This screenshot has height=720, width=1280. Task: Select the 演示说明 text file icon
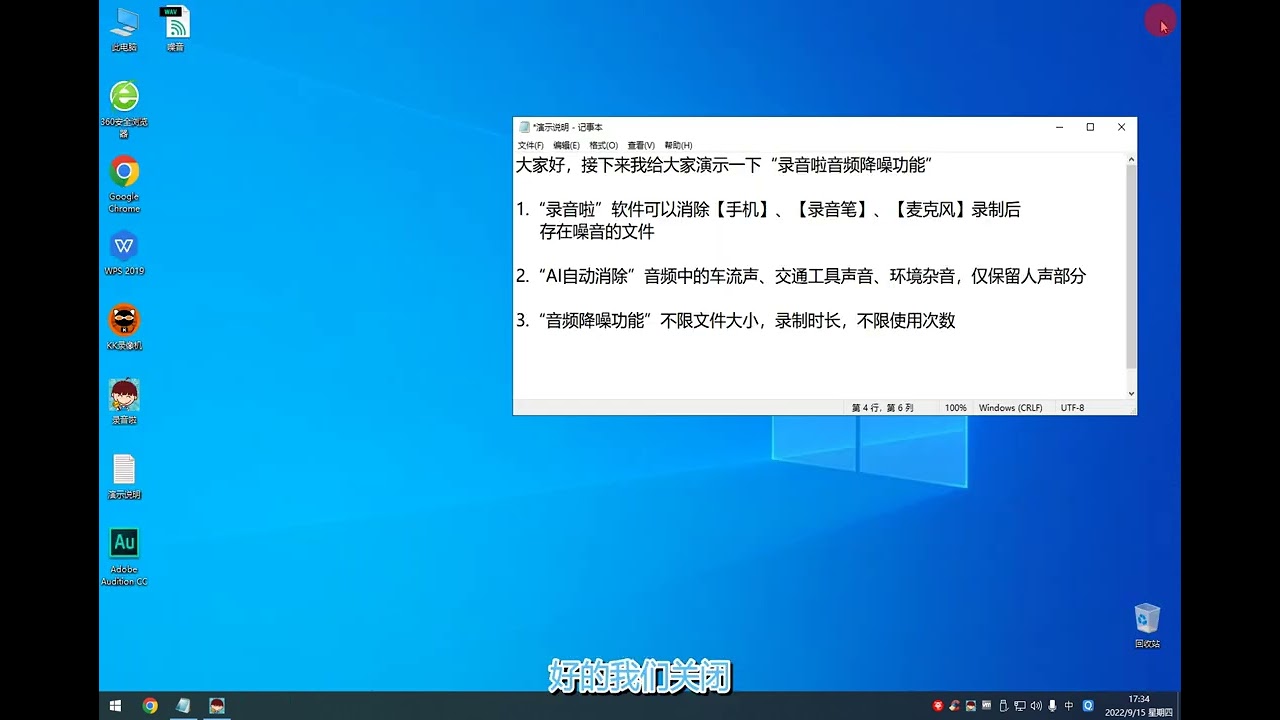(x=124, y=476)
